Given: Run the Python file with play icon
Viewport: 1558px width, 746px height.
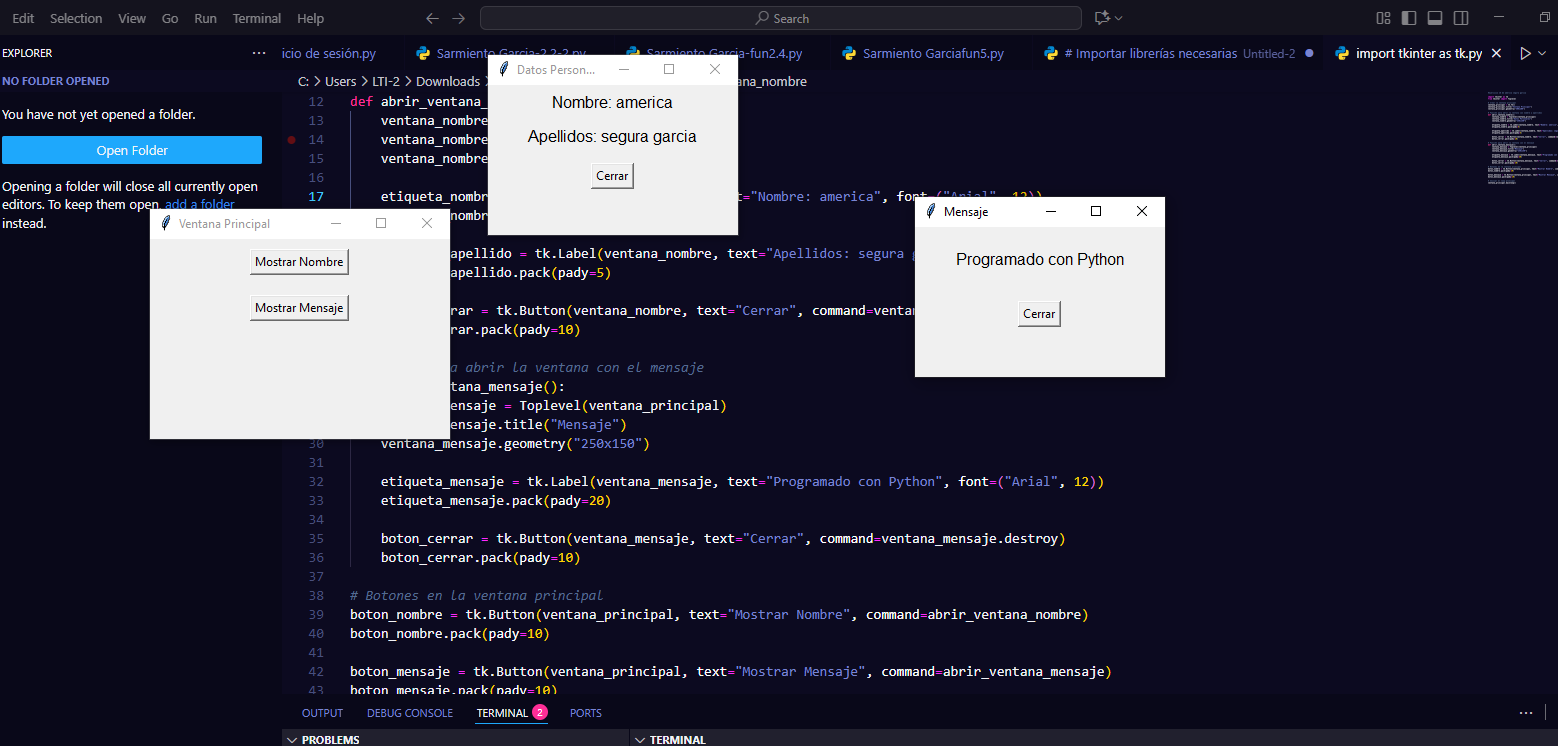Looking at the screenshot, I should tap(1525, 54).
